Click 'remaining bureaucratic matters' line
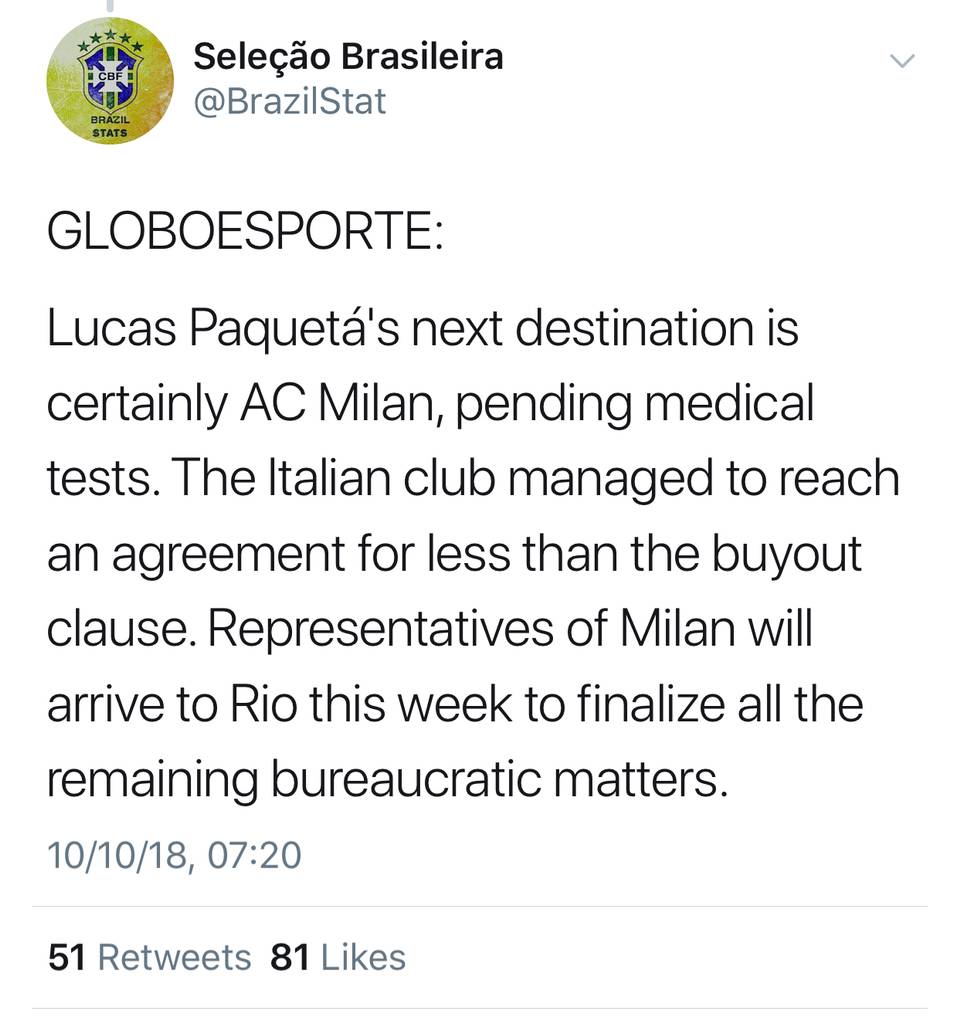This screenshot has height=1024, width=959. point(384,779)
